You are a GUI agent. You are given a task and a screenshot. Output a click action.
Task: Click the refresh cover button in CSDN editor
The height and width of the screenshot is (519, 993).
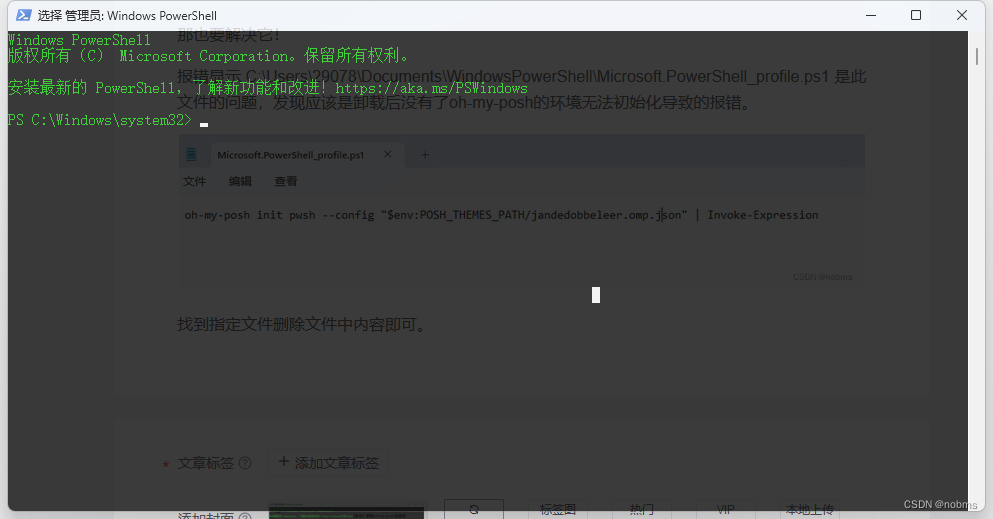coord(474,509)
